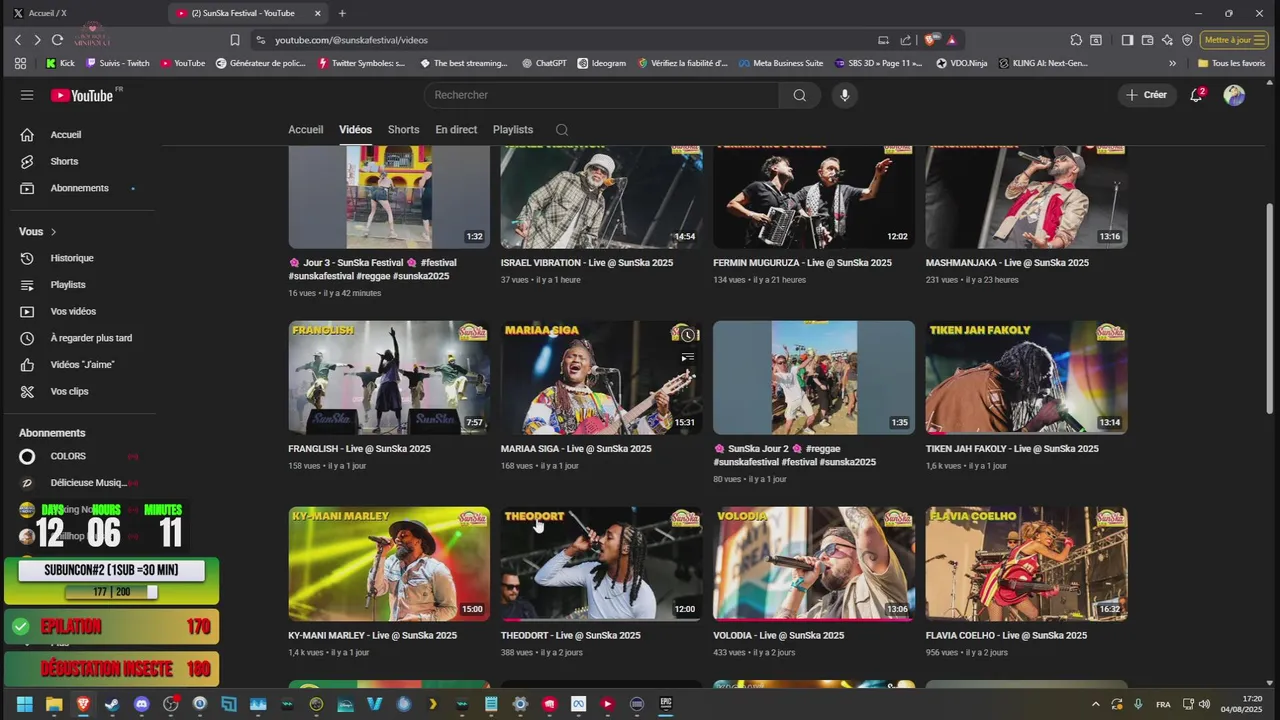Click the Créer button
Screen dimensions: 1280x720
coord(1146,95)
